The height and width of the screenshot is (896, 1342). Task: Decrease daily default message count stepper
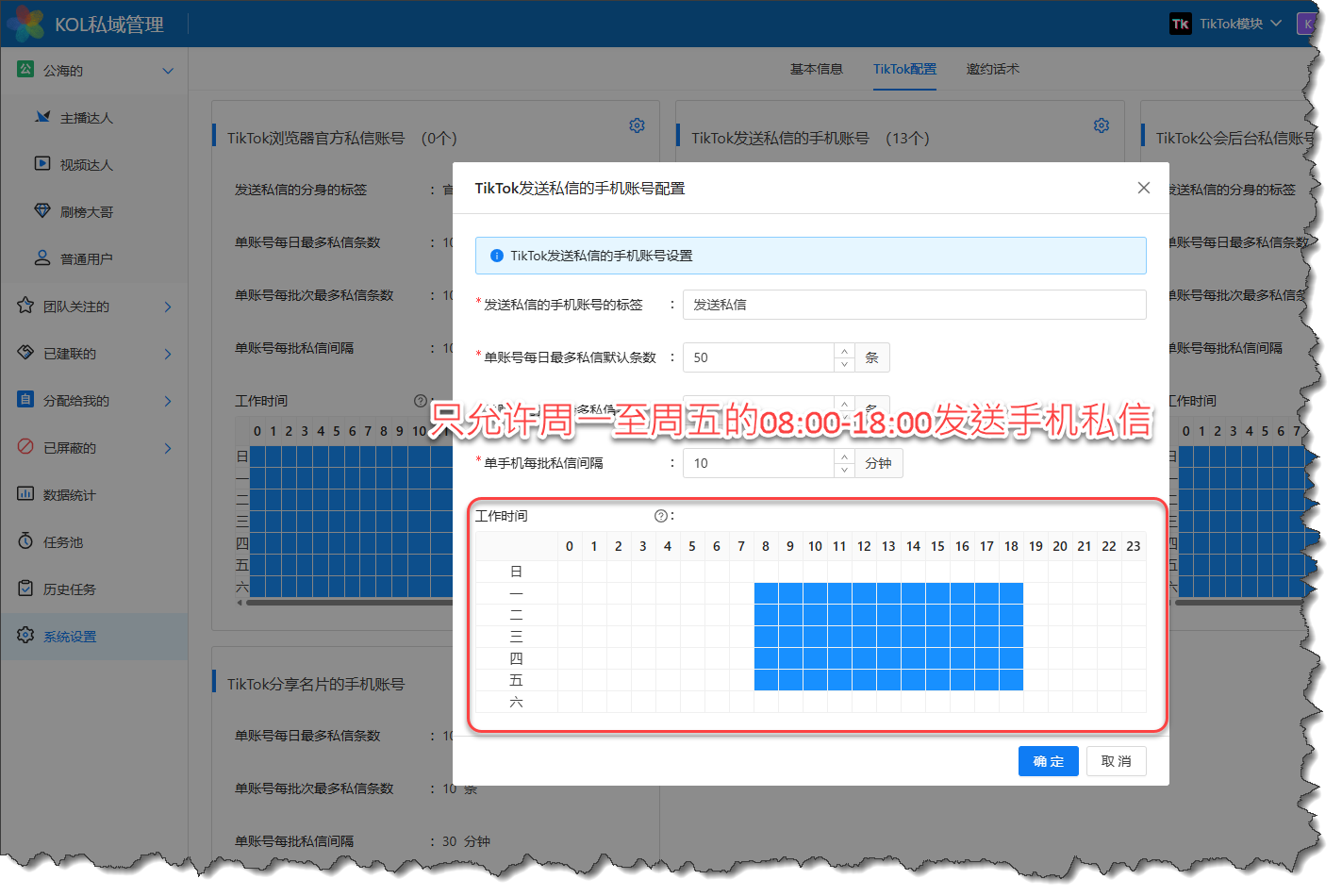(844, 364)
